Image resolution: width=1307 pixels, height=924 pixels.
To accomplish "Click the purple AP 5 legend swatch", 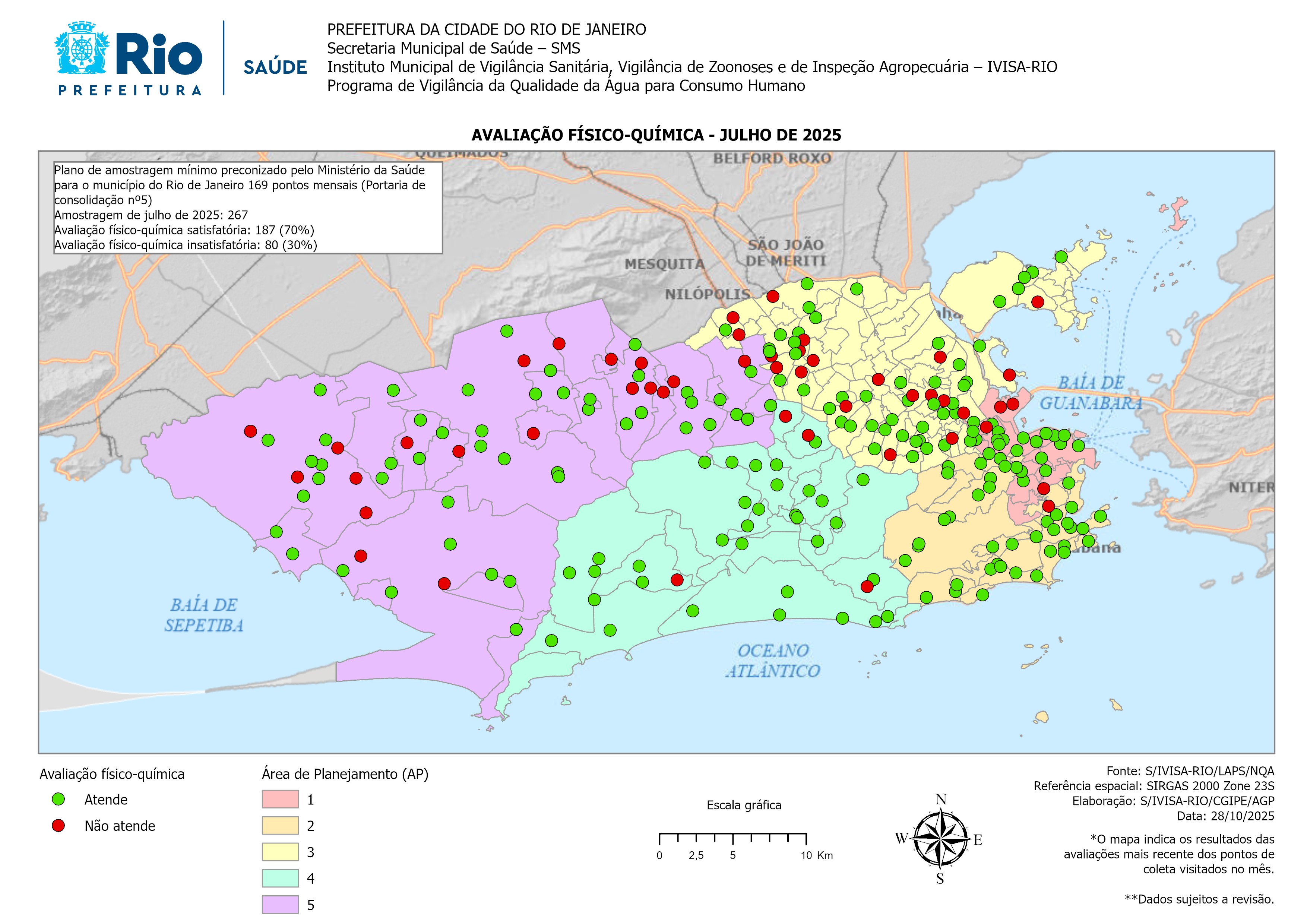I will tap(280, 904).
